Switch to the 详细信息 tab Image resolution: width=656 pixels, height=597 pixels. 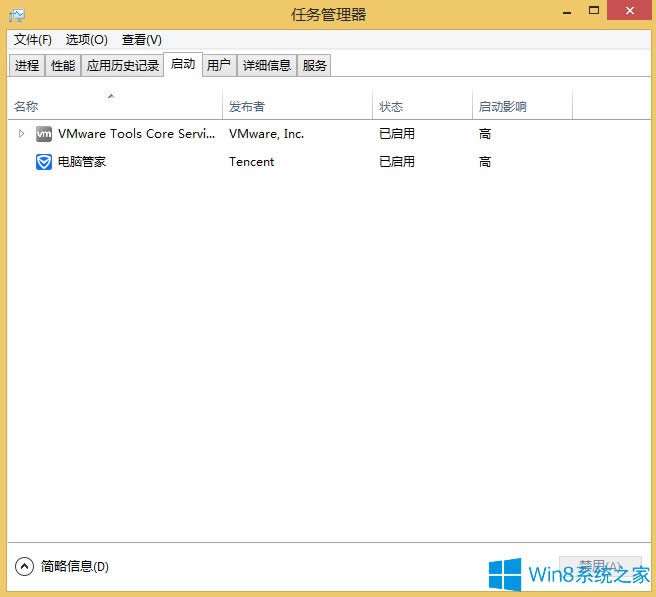(267, 65)
